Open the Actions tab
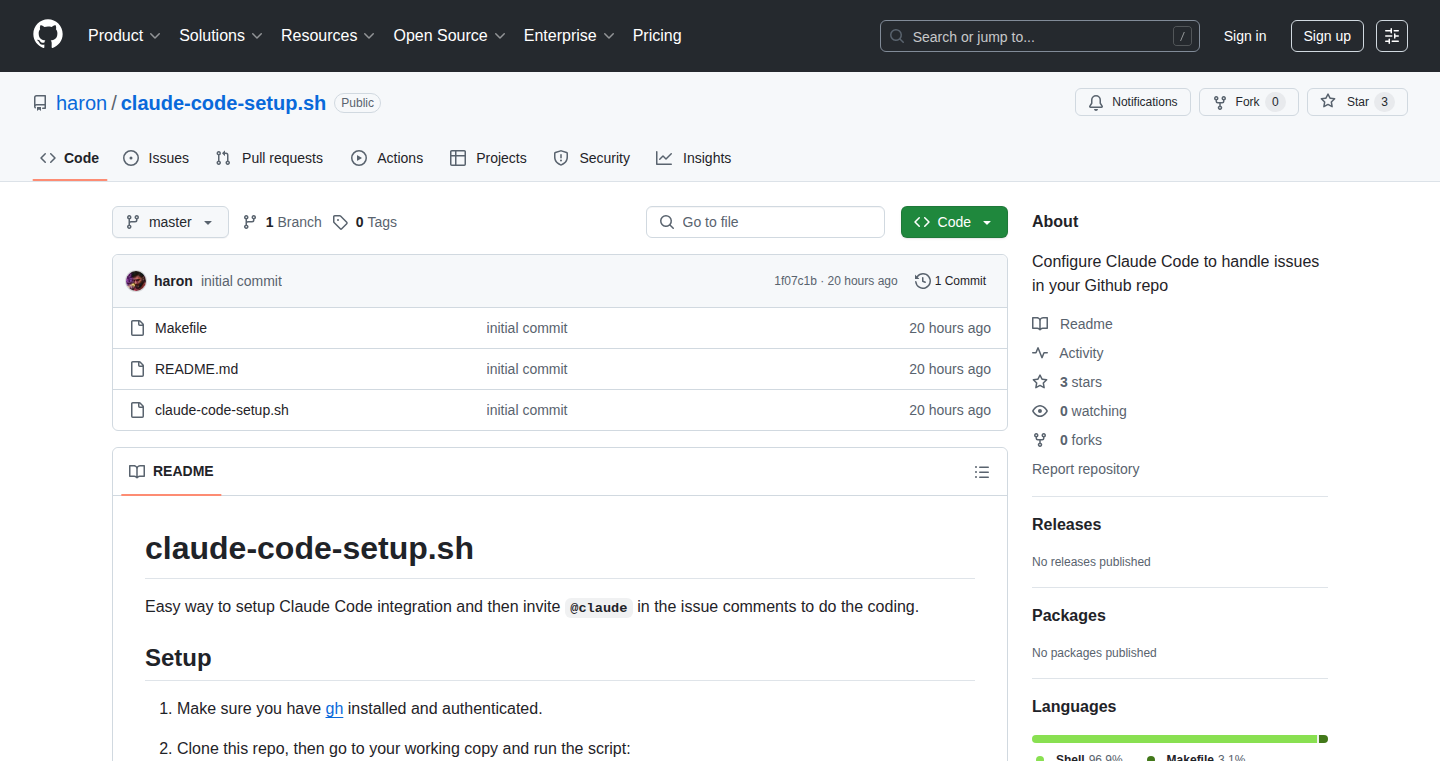This screenshot has height=761, width=1440. 387,158
